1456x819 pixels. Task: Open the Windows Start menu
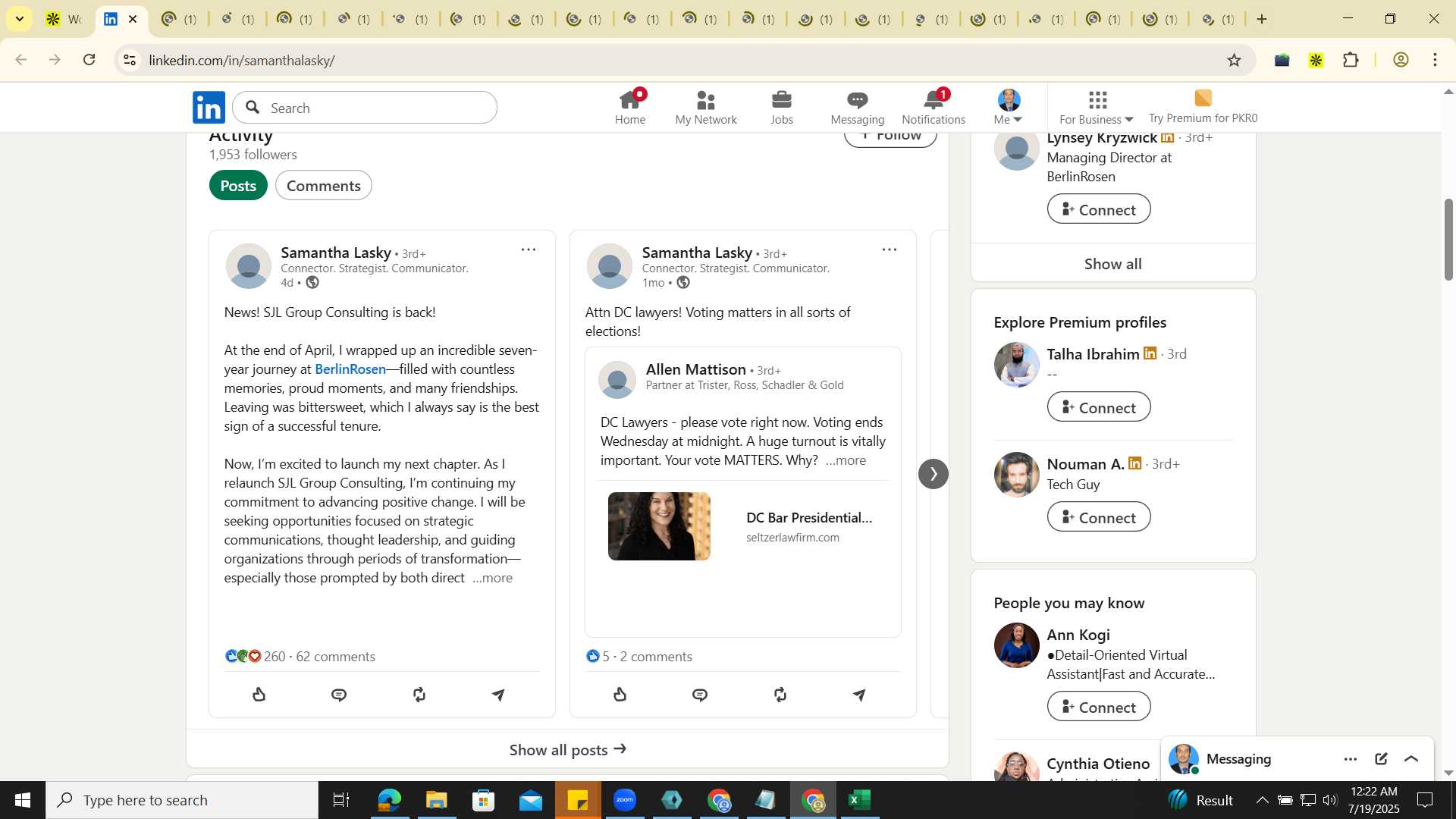22,800
